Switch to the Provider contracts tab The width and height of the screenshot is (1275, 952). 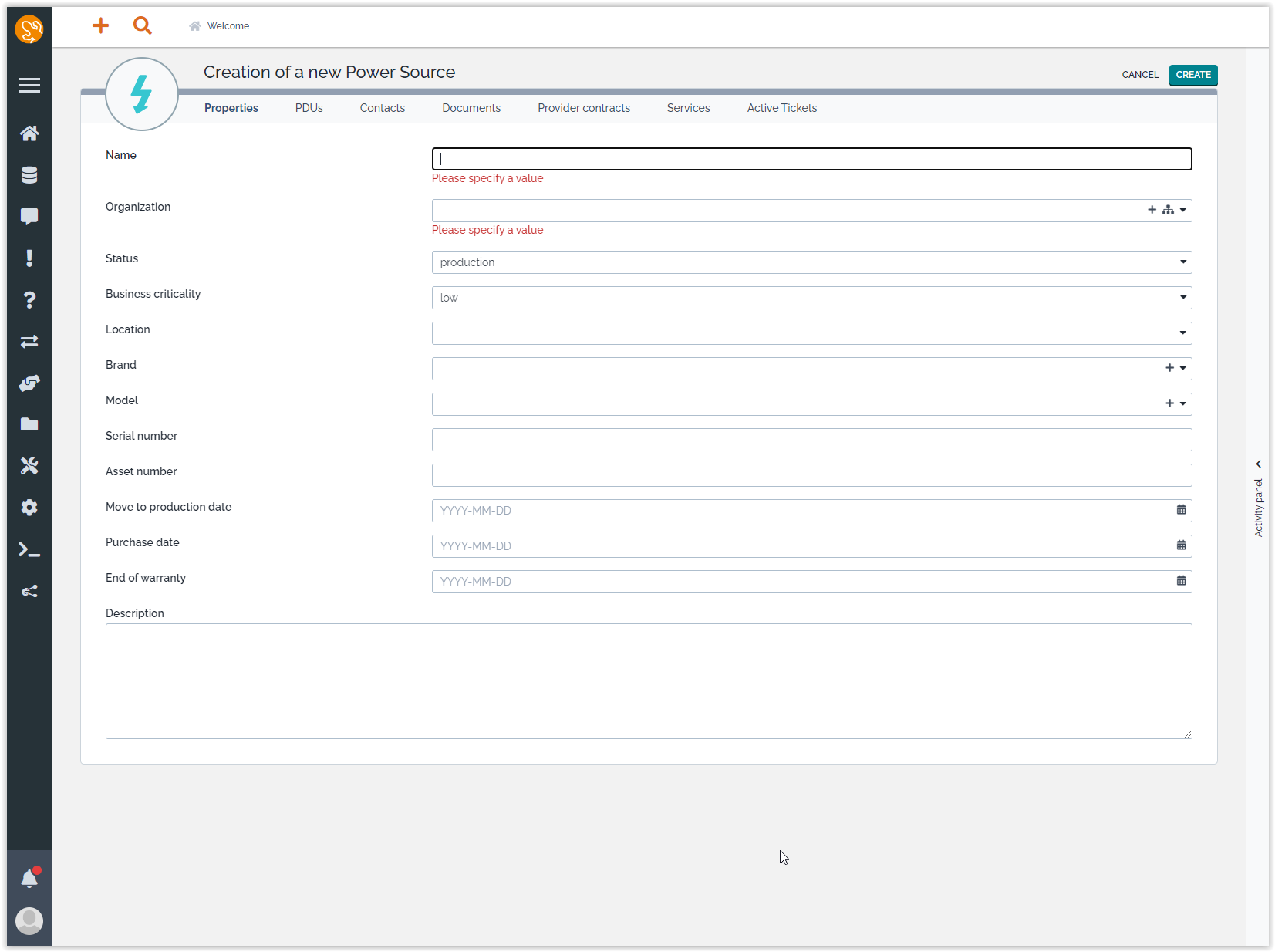pyautogui.click(x=583, y=108)
